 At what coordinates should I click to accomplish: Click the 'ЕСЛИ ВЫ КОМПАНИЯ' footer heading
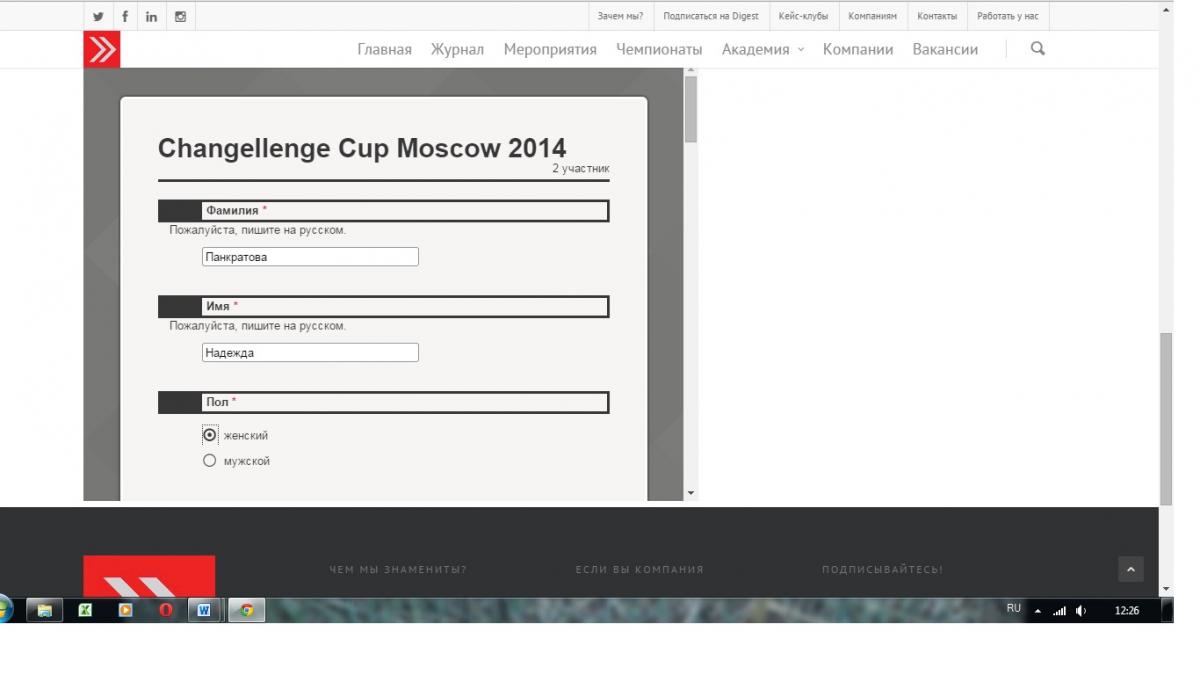pyautogui.click(x=640, y=570)
